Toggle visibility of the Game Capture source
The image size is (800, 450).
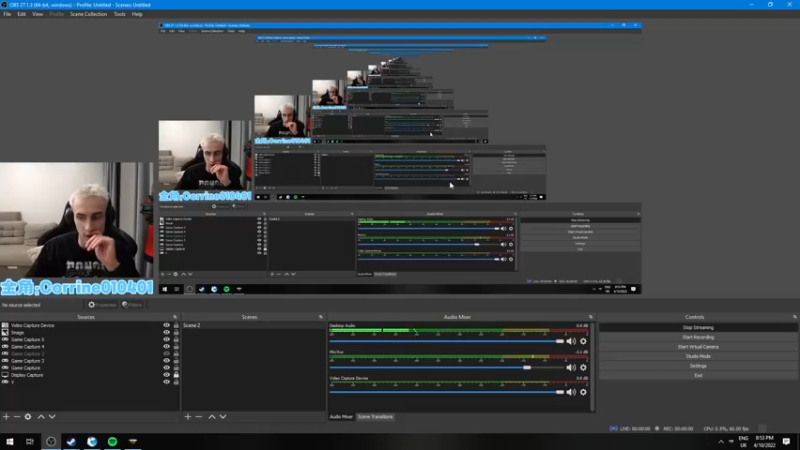(166, 367)
